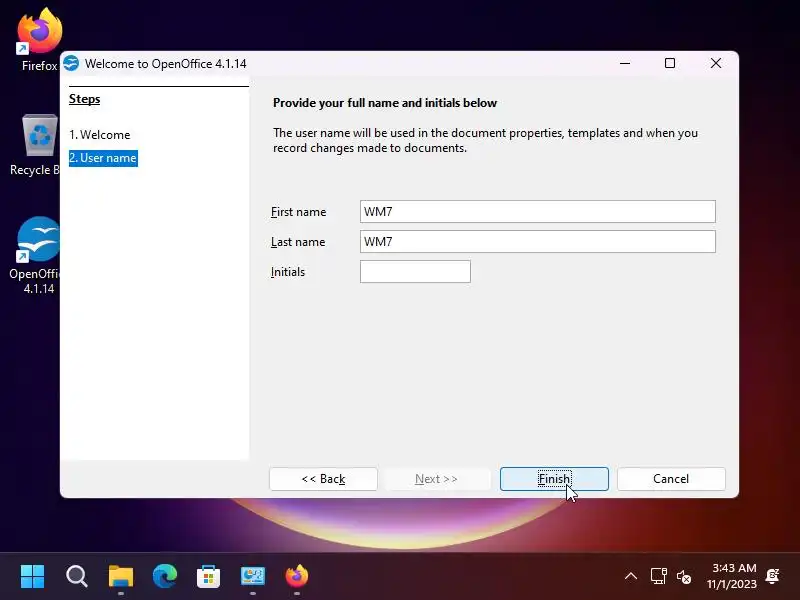Focus the First name input field
The image size is (800, 600).
pos(538,211)
